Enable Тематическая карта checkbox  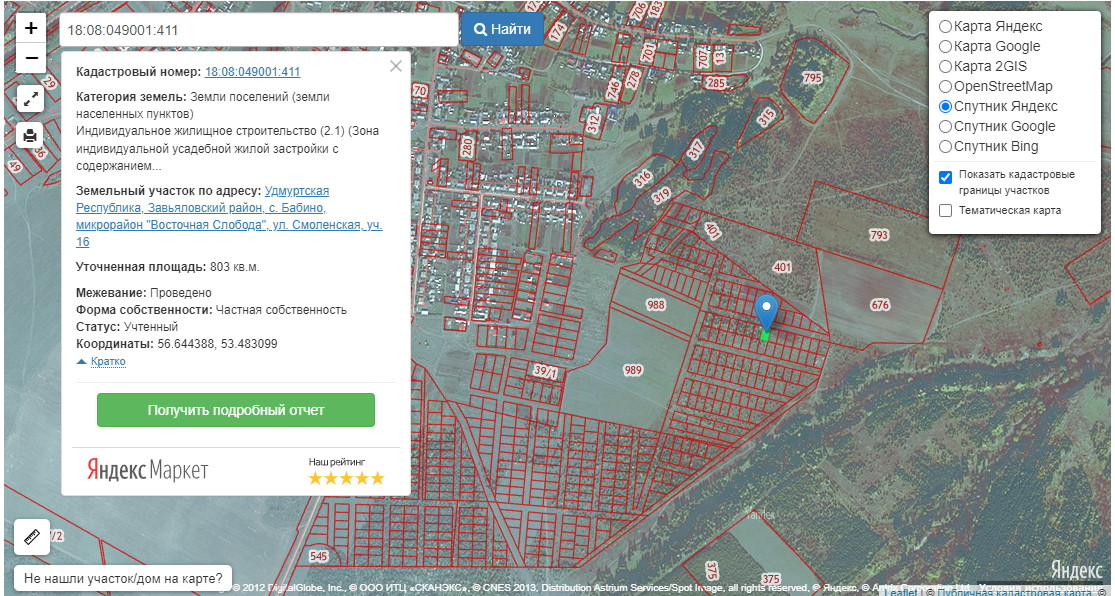click(945, 211)
